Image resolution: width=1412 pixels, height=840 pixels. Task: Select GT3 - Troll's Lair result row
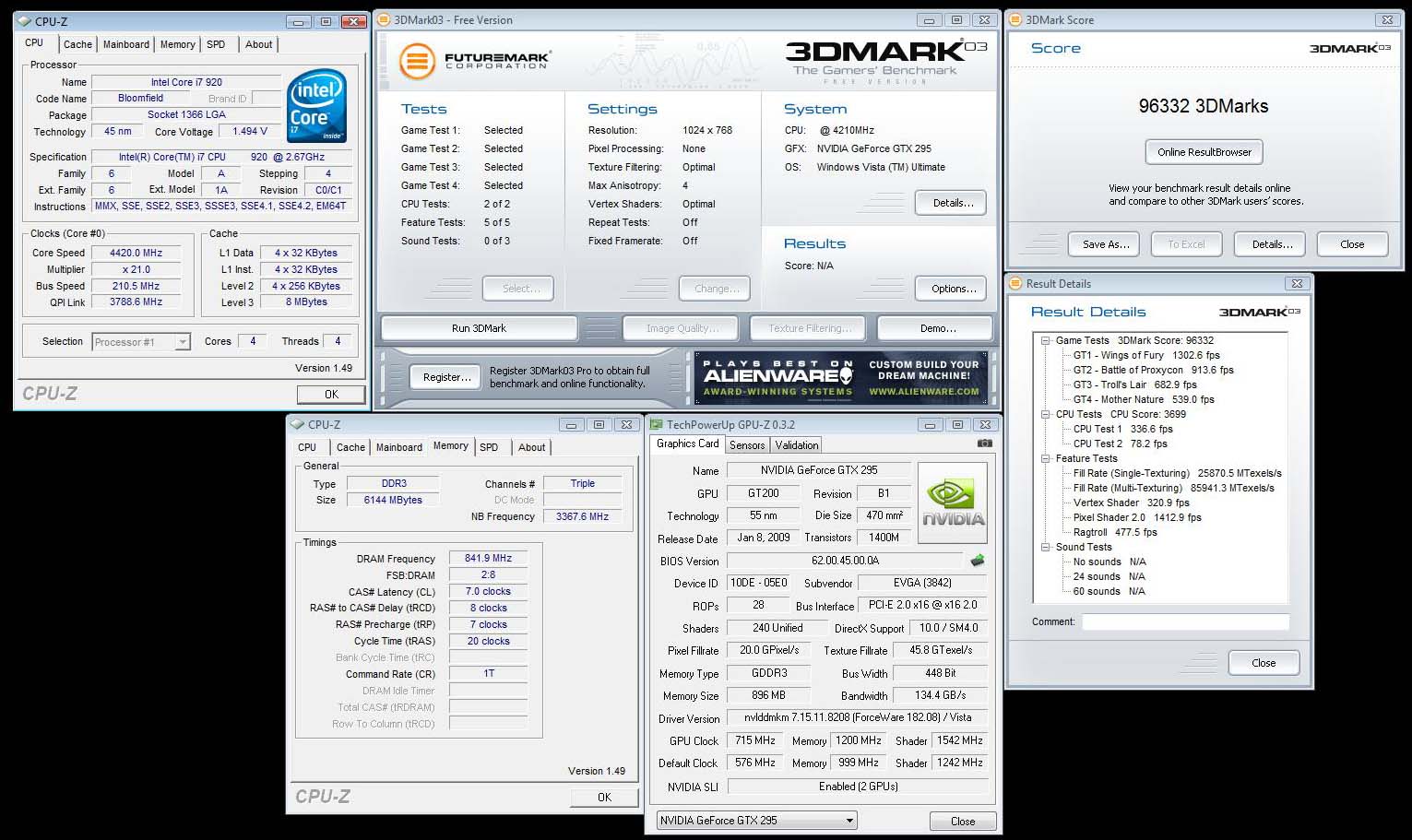pos(1134,385)
